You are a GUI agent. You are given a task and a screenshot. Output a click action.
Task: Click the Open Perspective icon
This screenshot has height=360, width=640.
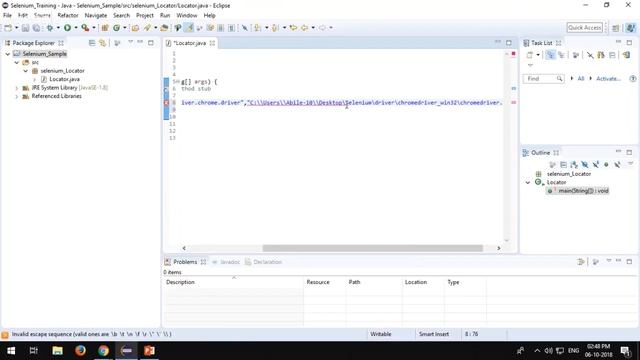[616, 28]
